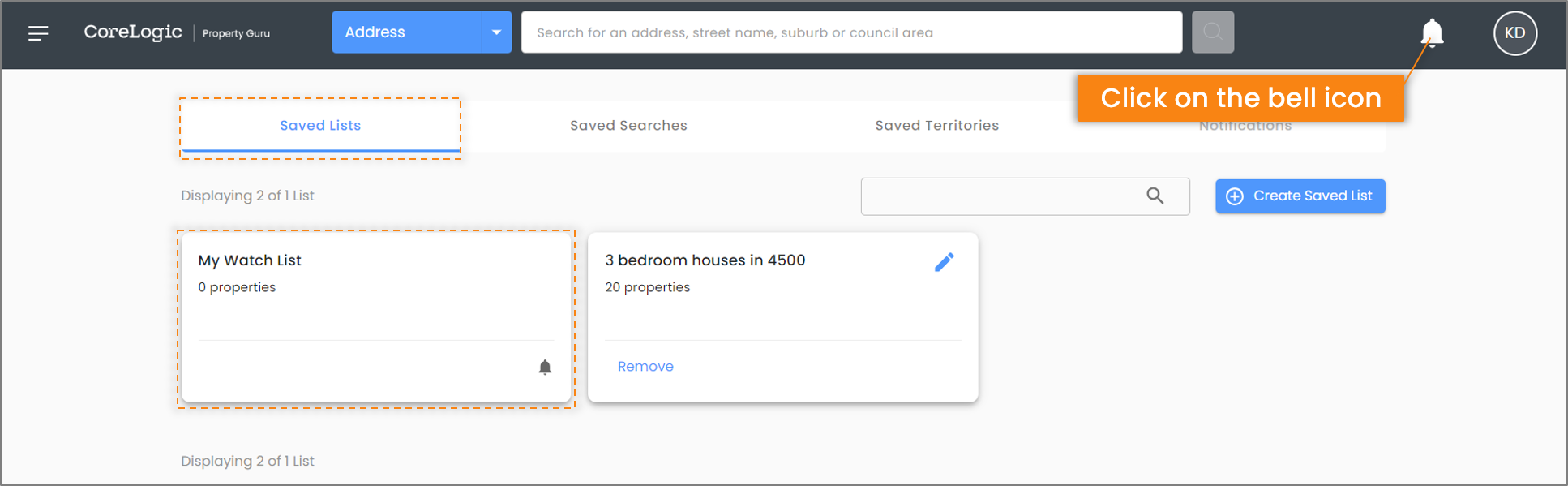The width and height of the screenshot is (1568, 486).
Task: Click into the saved lists search box
Action: 1025,196
